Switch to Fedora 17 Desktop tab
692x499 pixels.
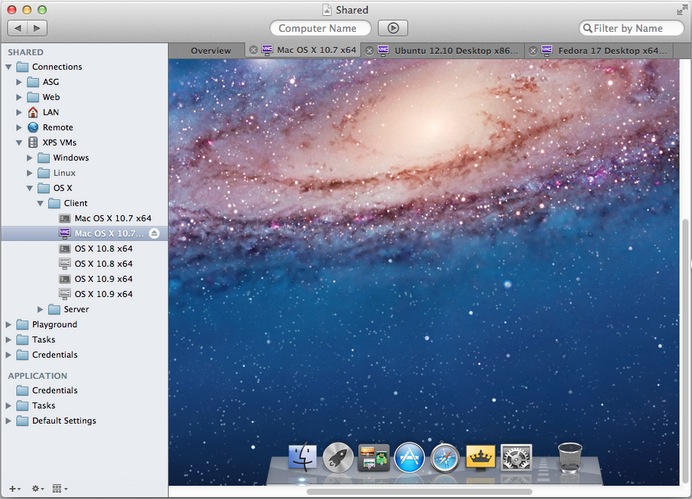point(609,50)
